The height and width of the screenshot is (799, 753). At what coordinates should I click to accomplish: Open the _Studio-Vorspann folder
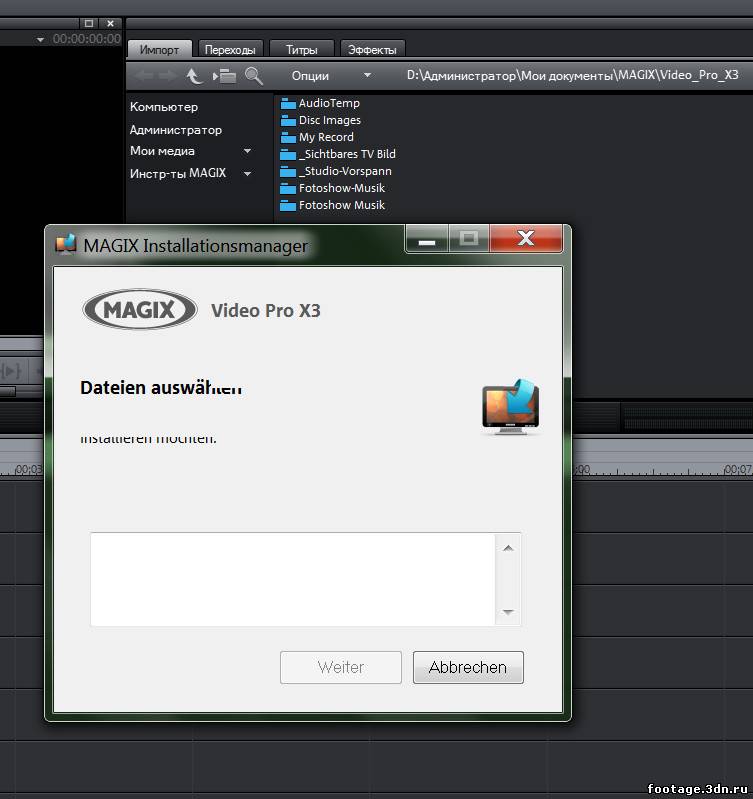point(336,171)
